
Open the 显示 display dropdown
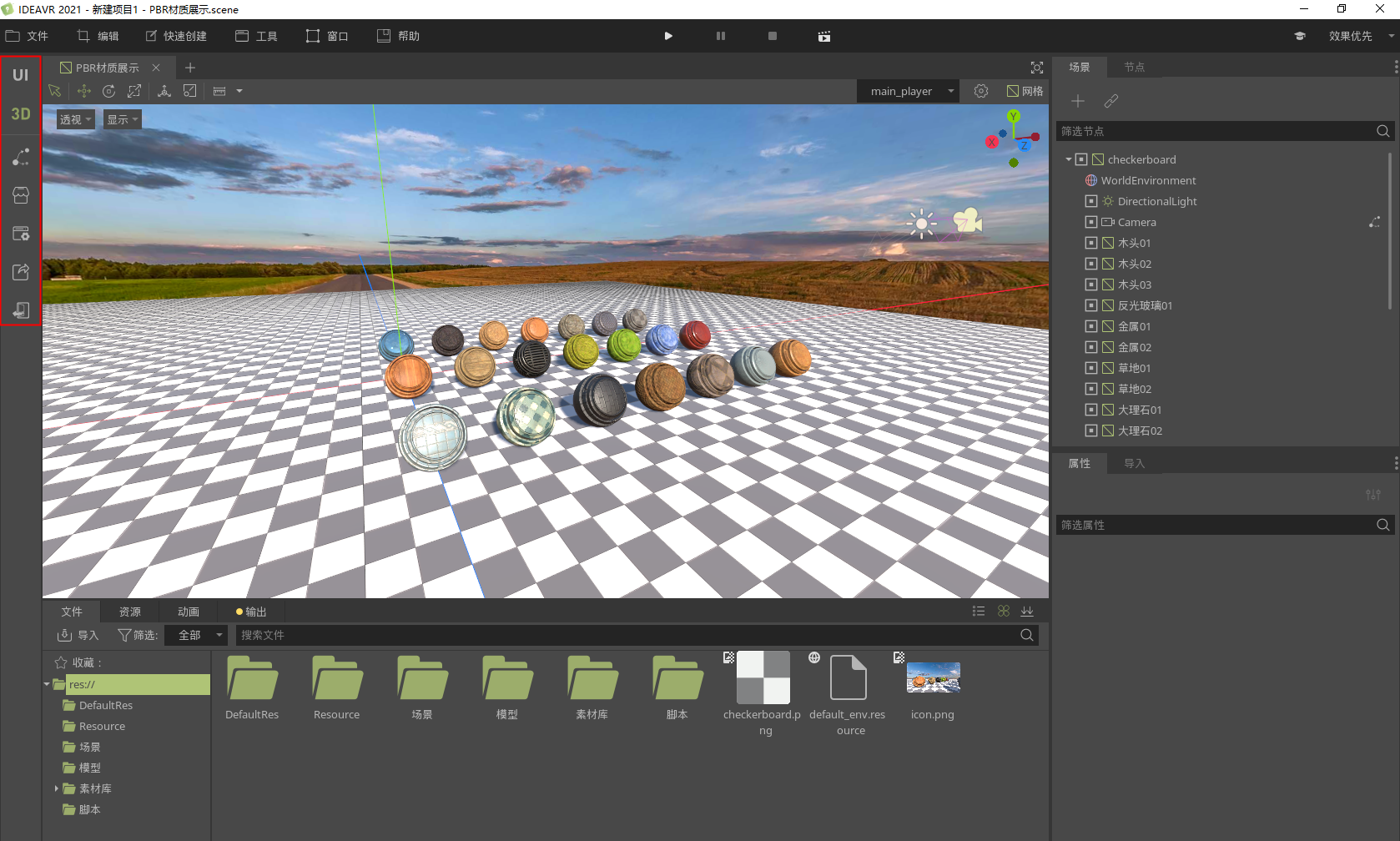(x=122, y=119)
